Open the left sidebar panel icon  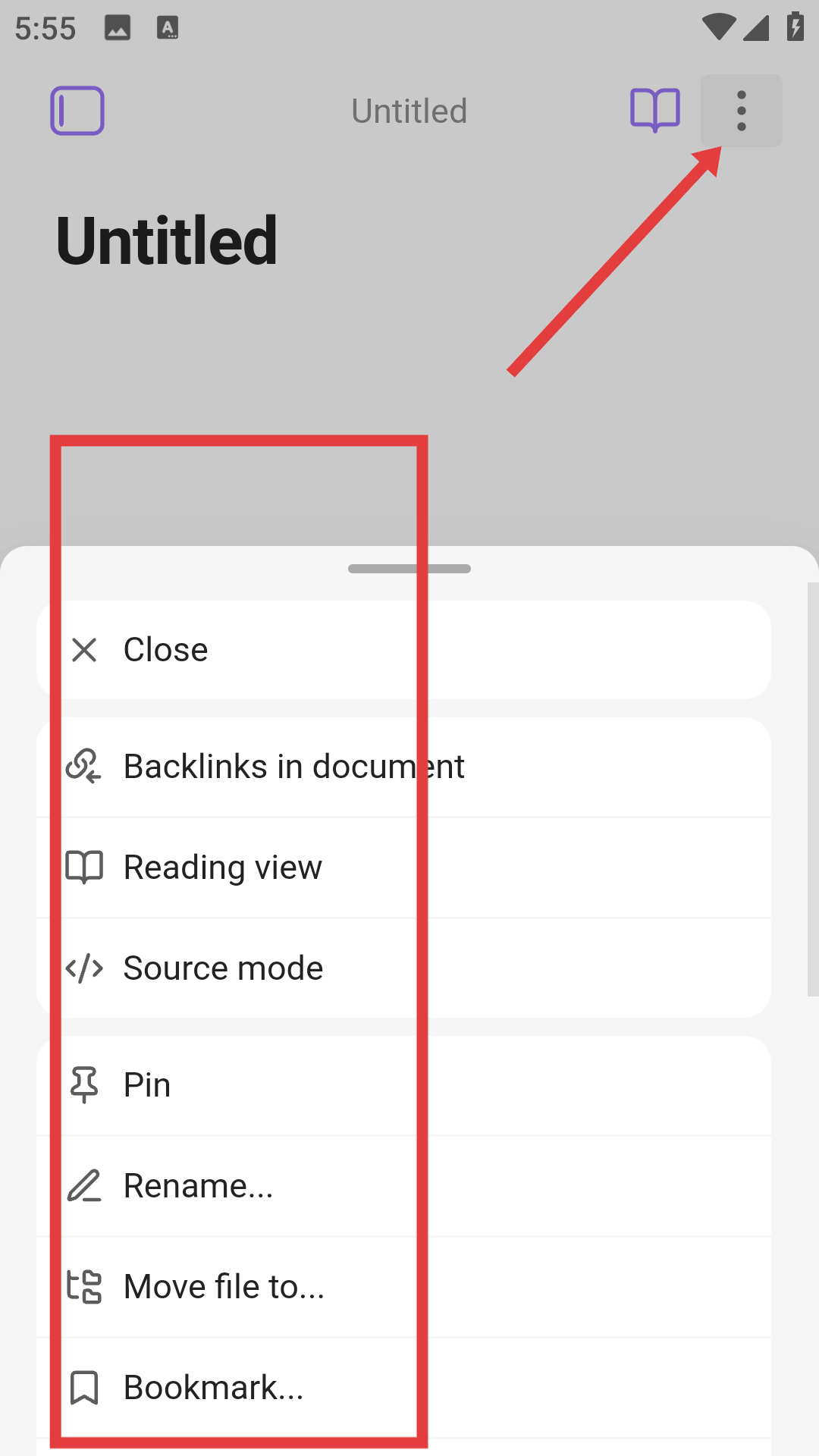point(77,111)
